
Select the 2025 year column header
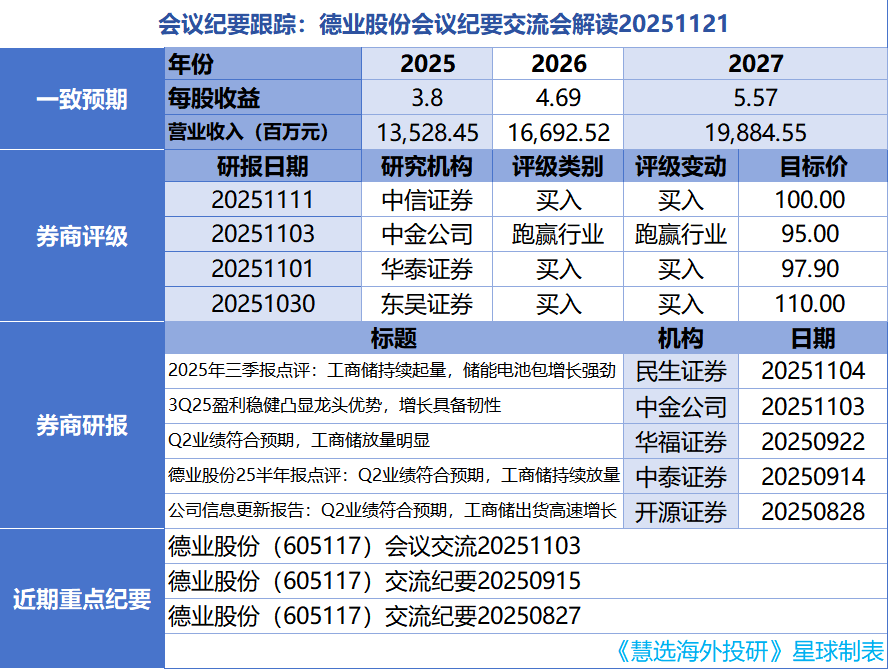click(x=427, y=63)
